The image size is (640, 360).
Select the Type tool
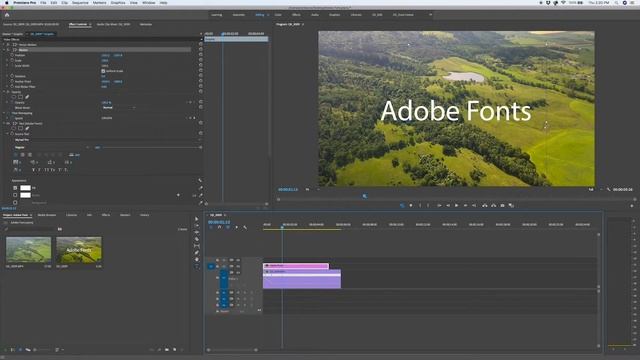(x=197, y=266)
